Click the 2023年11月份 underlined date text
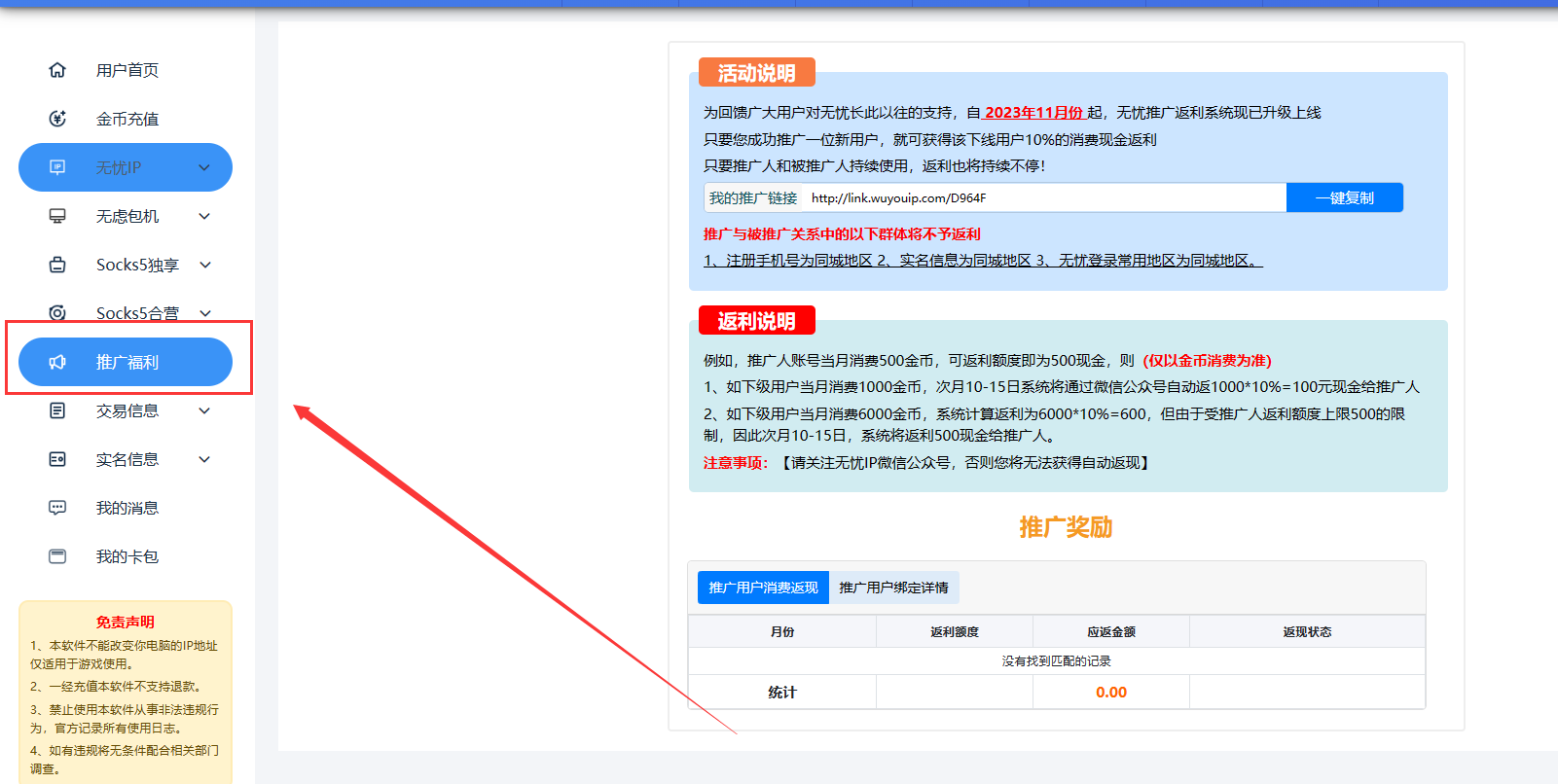The width and height of the screenshot is (1558, 784). 1033,113
